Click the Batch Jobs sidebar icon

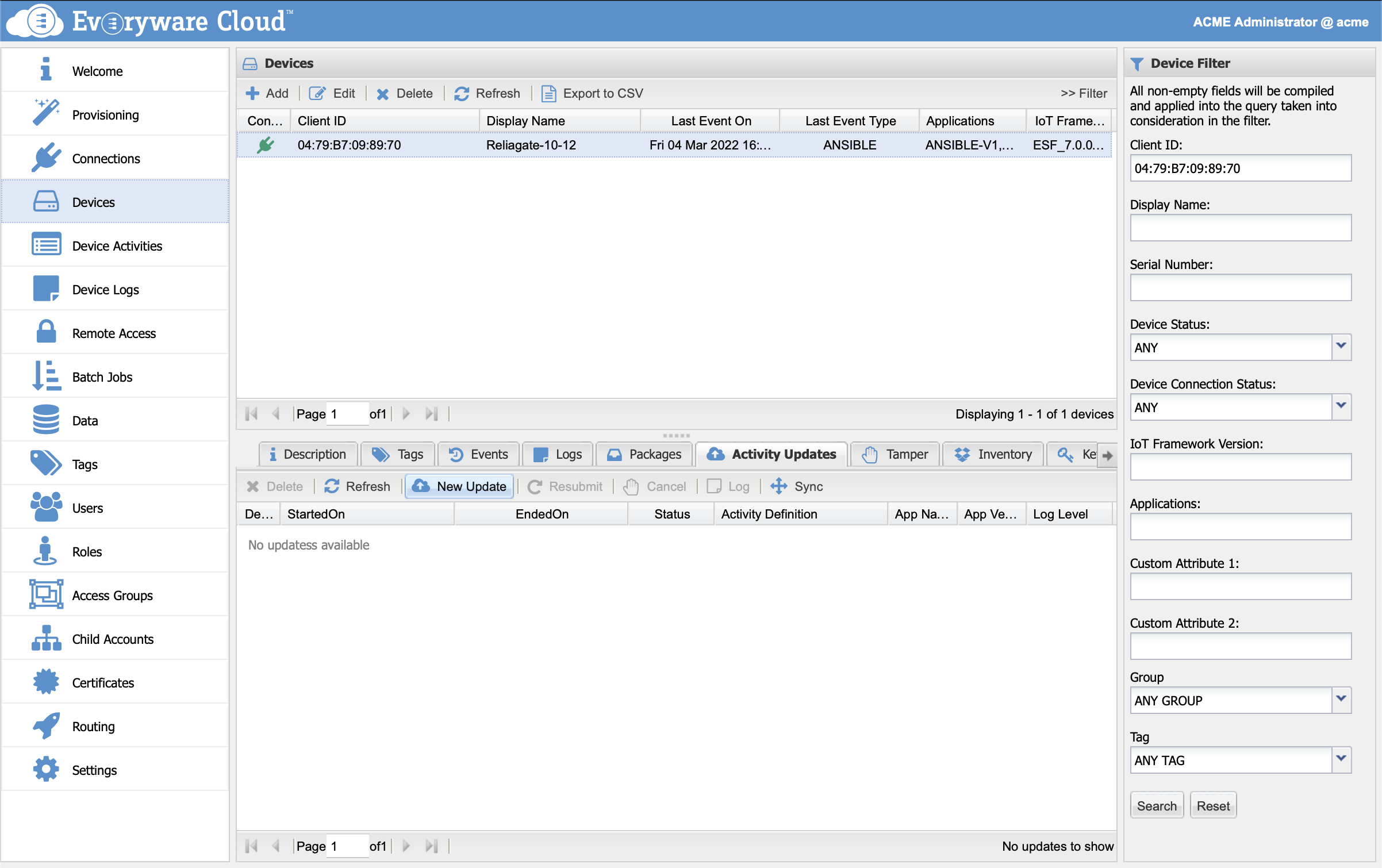tap(46, 376)
